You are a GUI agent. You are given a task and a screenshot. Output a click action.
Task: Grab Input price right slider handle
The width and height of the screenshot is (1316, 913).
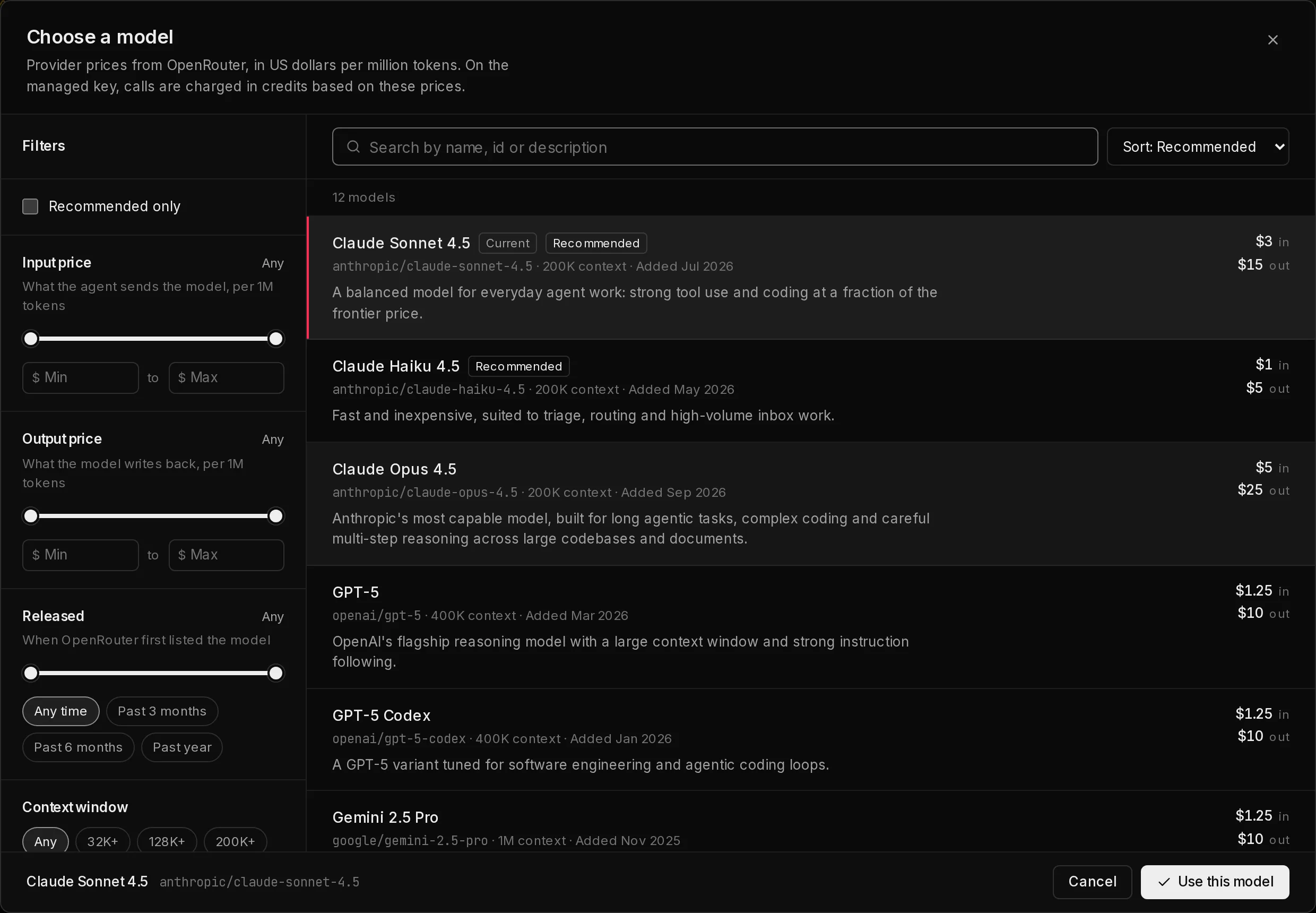point(275,339)
